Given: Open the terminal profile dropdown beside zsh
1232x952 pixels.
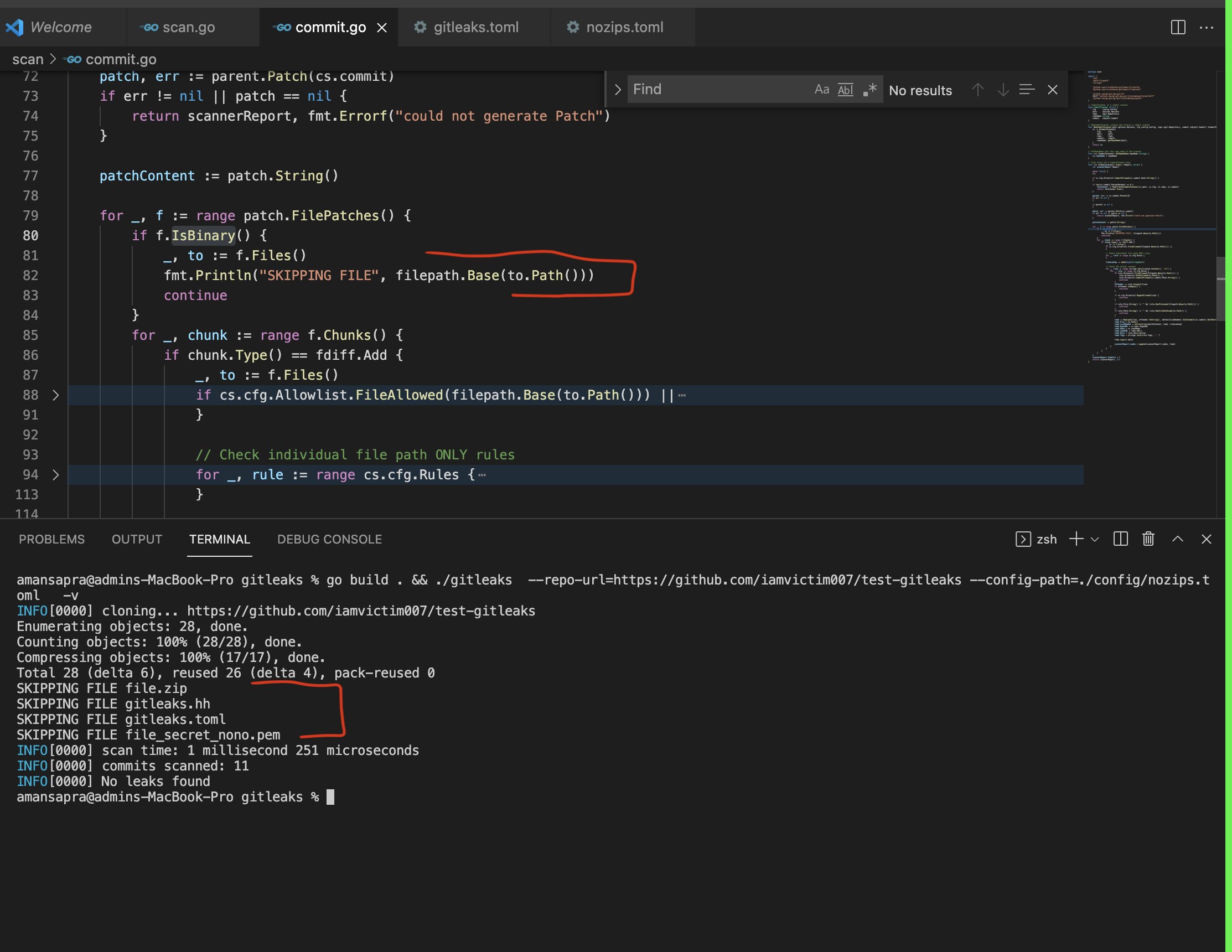Looking at the screenshot, I should click(x=1095, y=539).
